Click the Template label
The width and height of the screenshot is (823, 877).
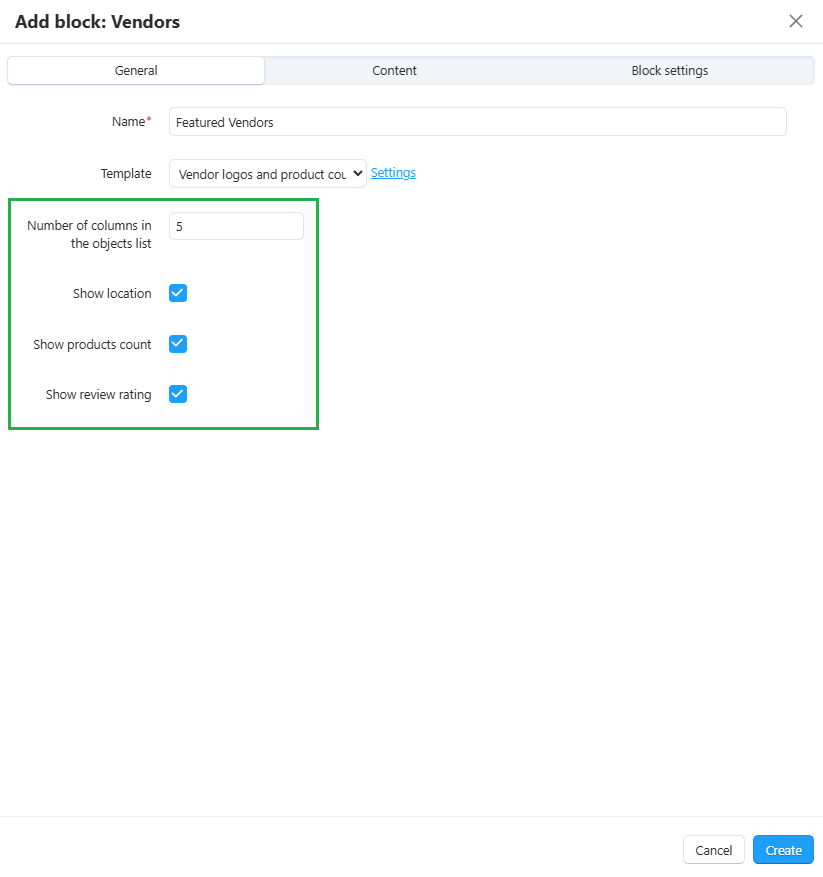[126, 173]
